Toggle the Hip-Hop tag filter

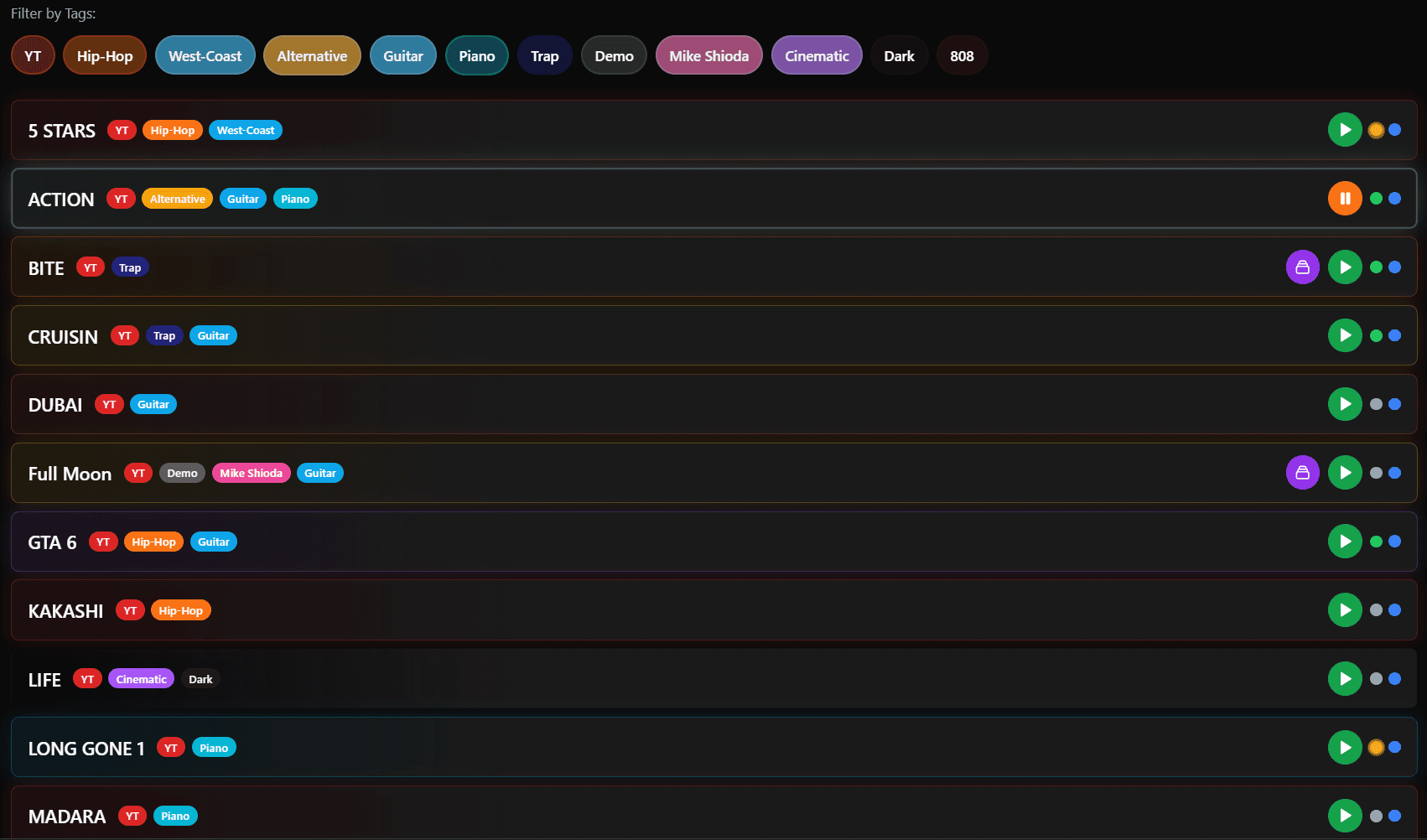(105, 56)
